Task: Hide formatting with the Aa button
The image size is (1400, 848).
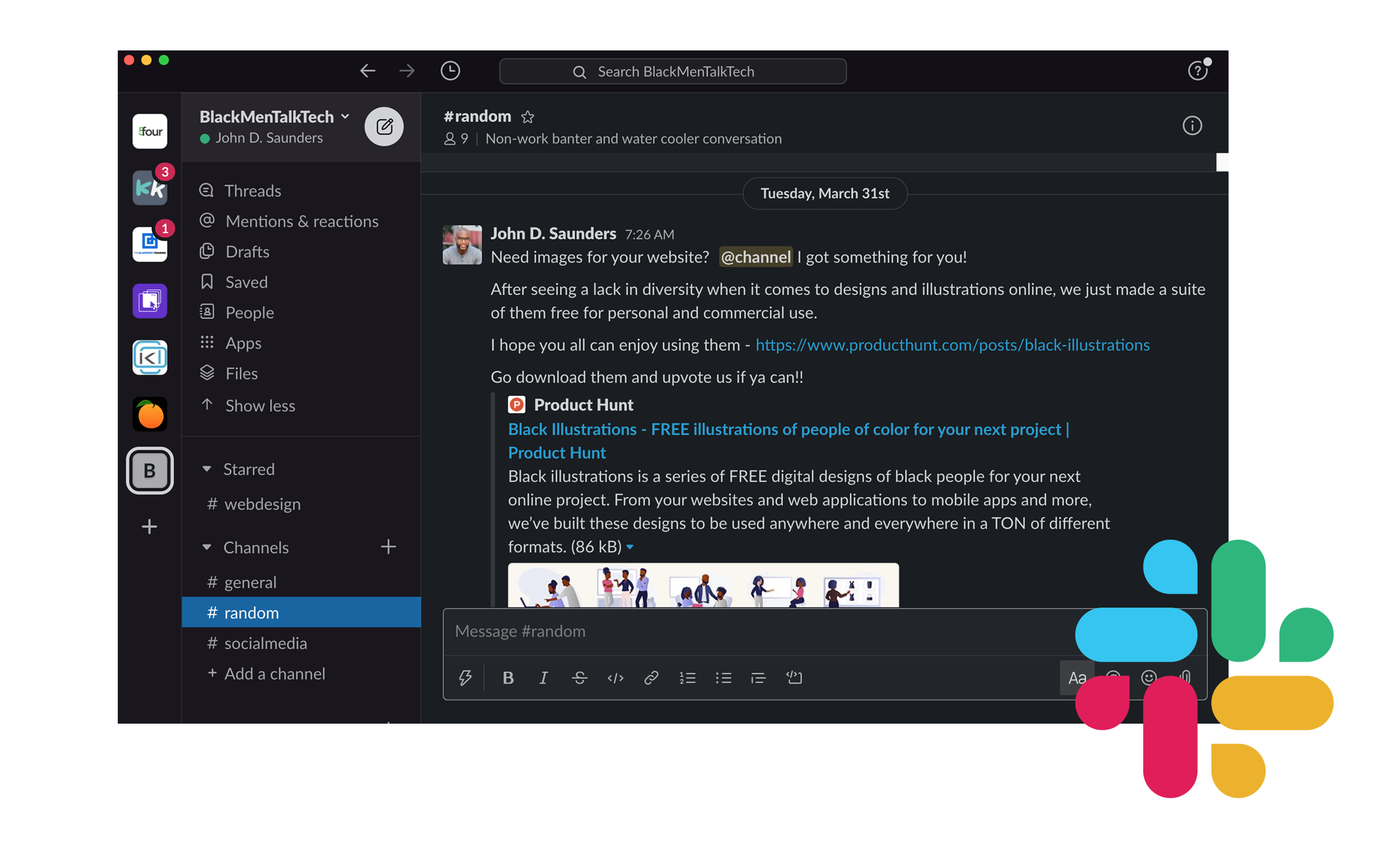Action: point(1077,678)
